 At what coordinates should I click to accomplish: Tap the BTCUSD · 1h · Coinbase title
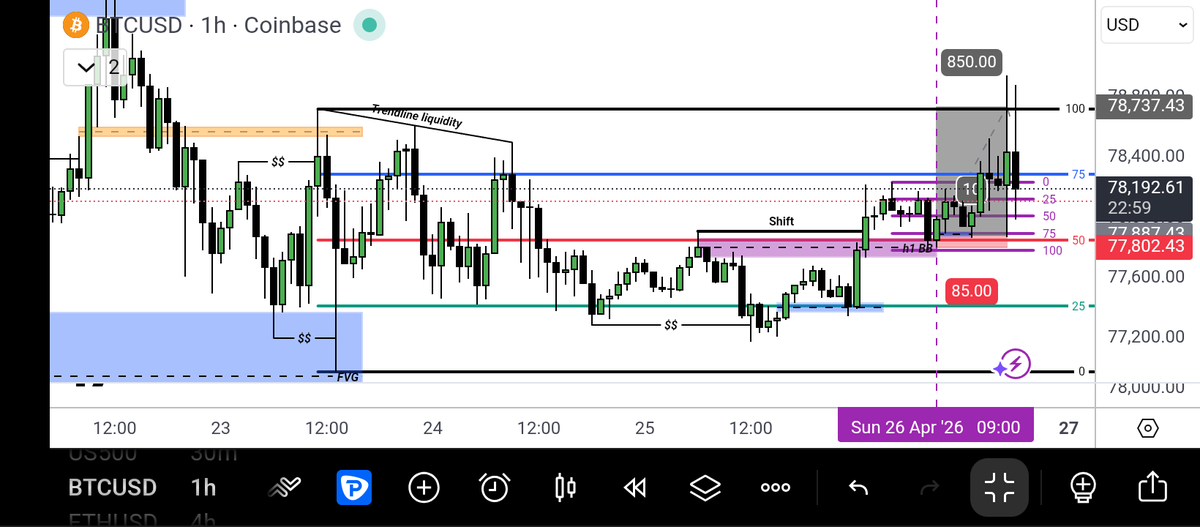tap(216, 25)
